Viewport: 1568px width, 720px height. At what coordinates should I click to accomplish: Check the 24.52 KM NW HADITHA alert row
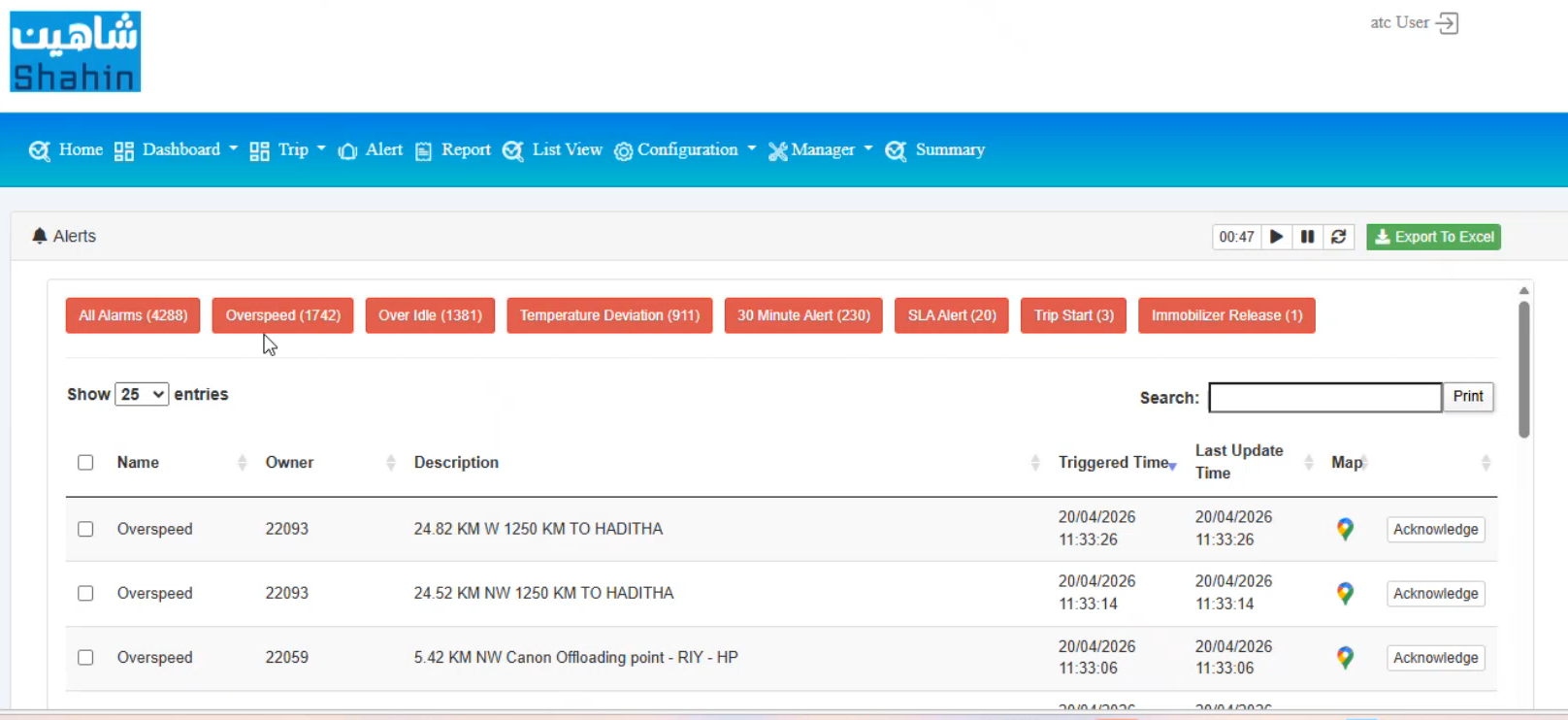(x=85, y=593)
